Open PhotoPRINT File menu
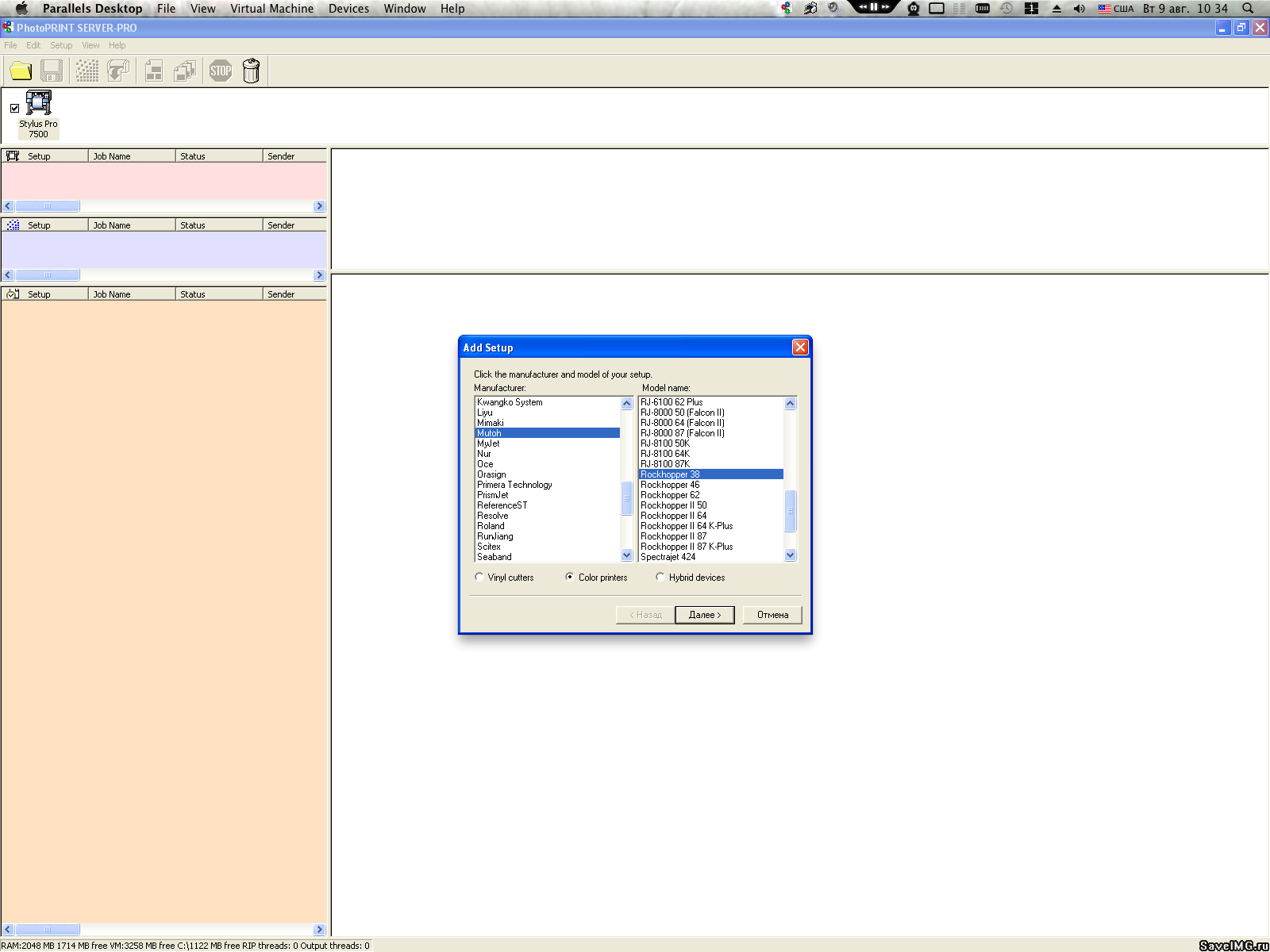The width and height of the screenshot is (1270, 952). coord(10,45)
